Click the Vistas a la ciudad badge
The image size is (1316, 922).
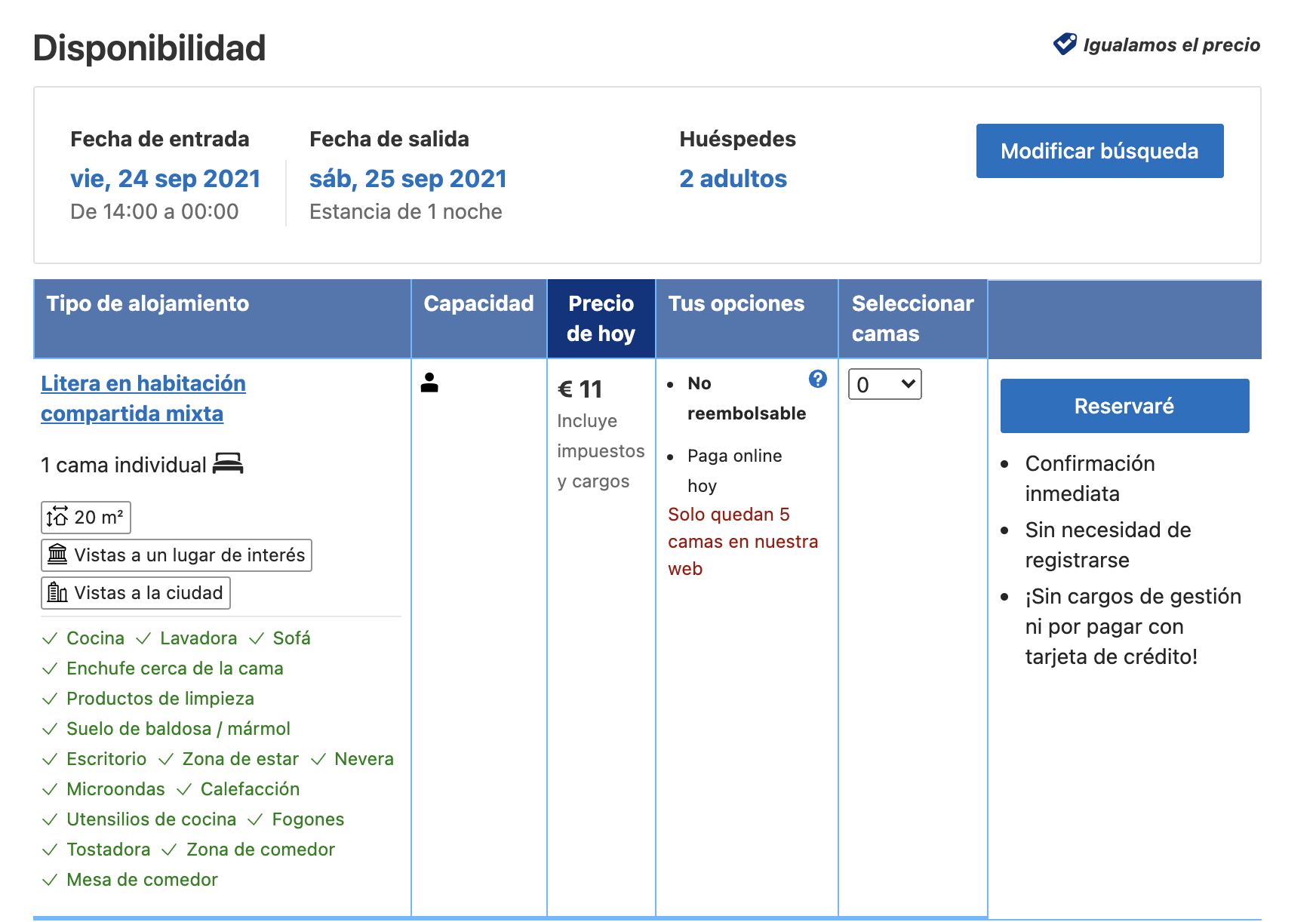coord(136,593)
